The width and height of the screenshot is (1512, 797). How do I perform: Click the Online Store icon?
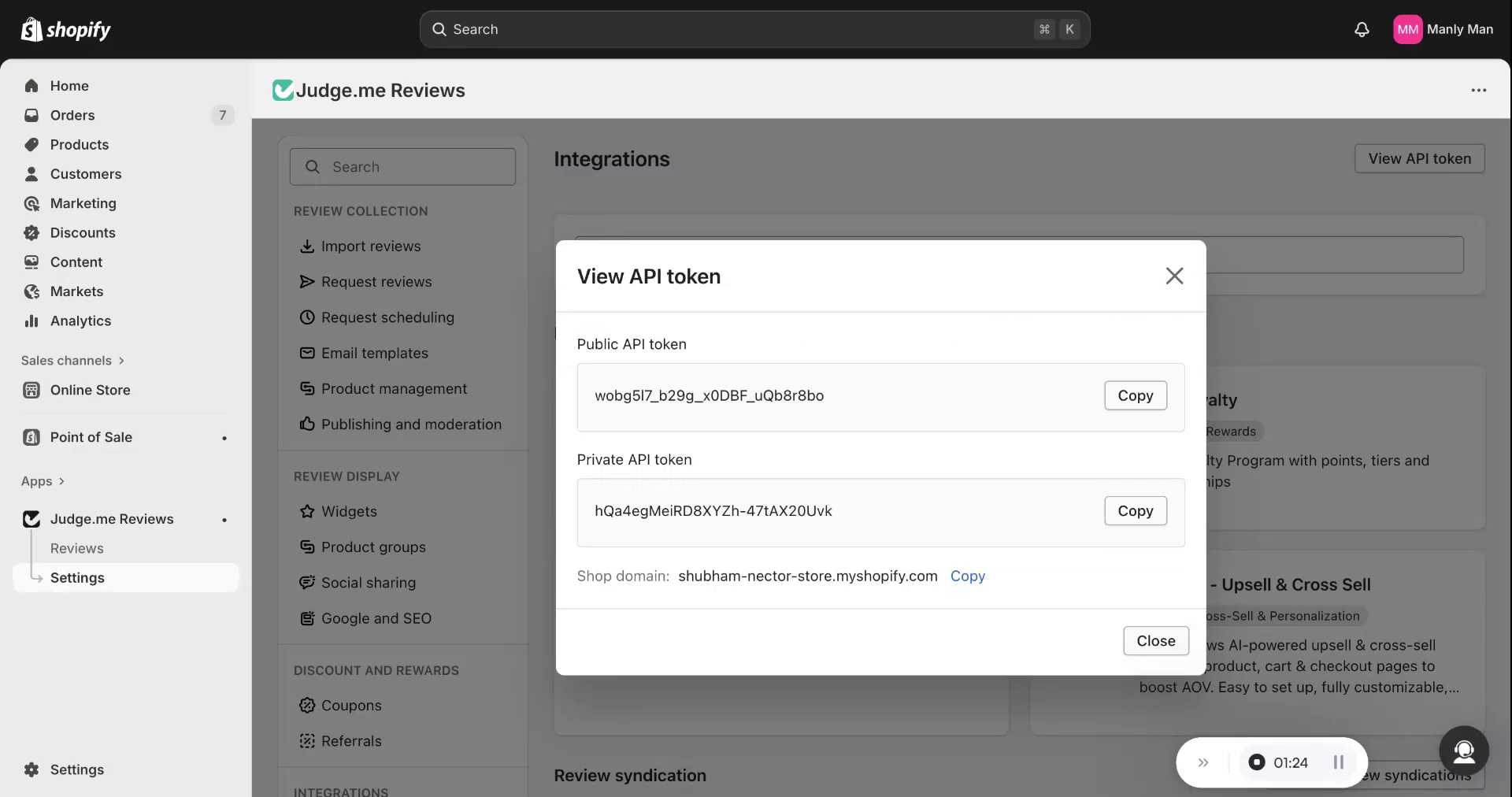31,390
